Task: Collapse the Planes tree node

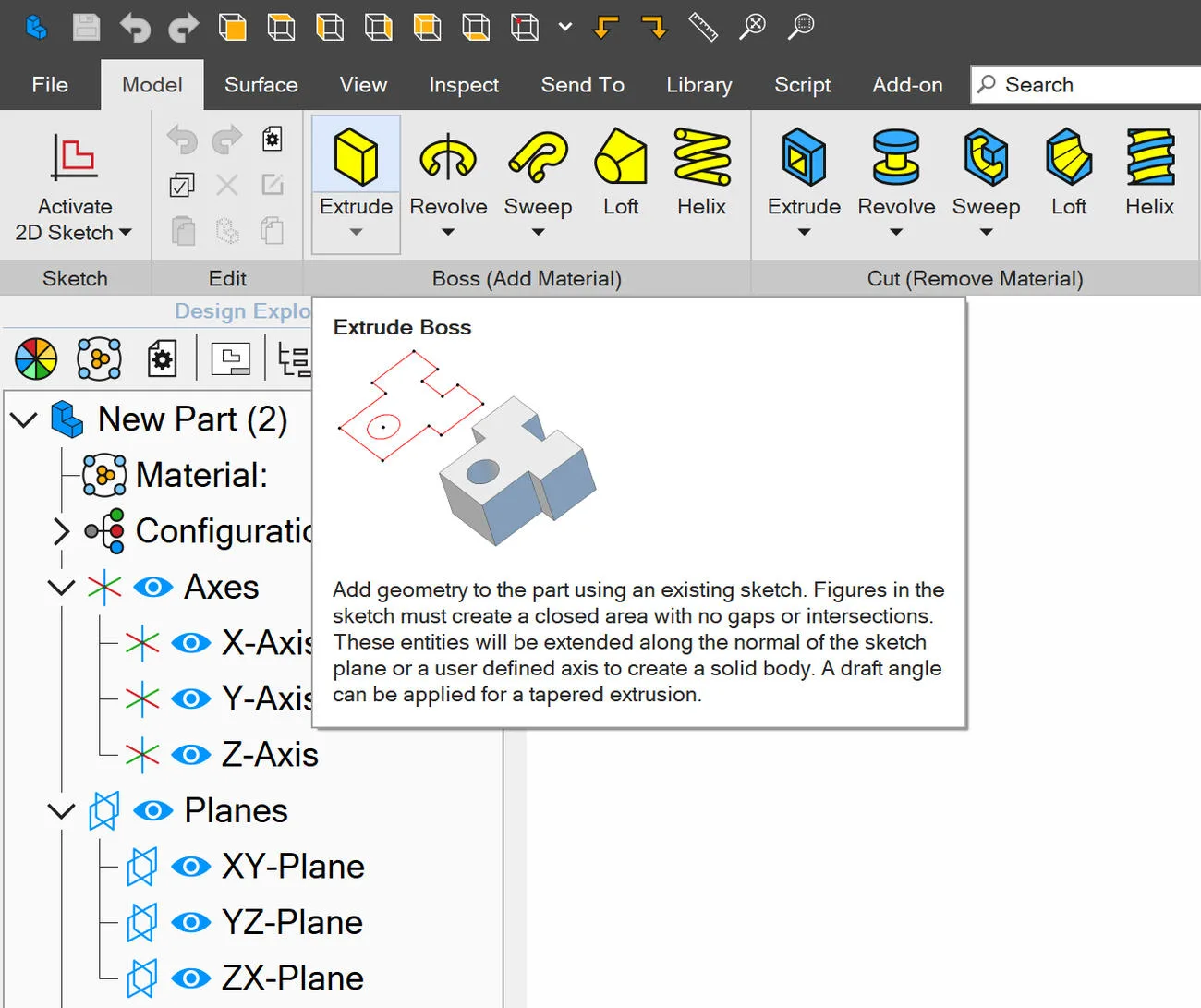Action: (61, 811)
